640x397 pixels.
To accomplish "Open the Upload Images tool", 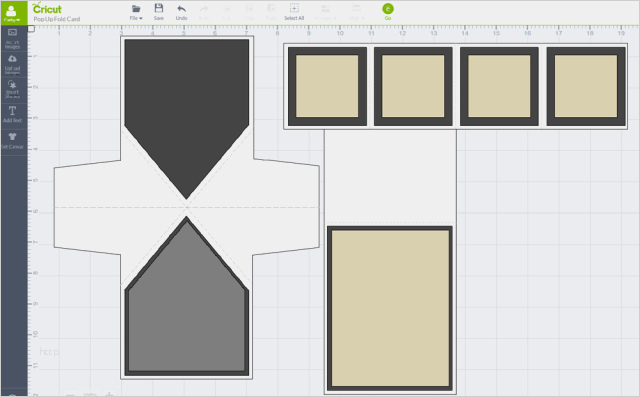I will click(12, 65).
